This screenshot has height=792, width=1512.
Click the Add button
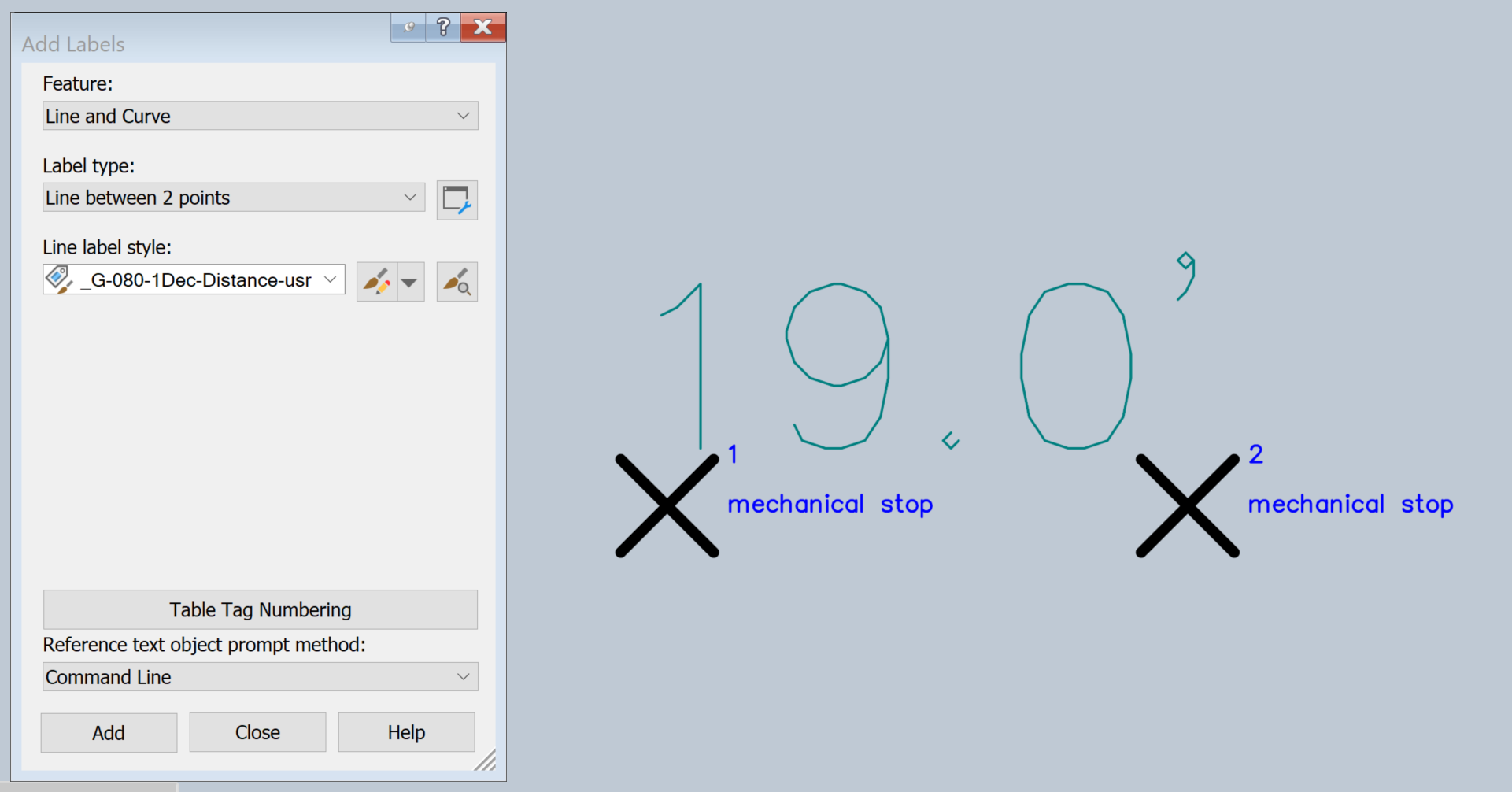[109, 732]
